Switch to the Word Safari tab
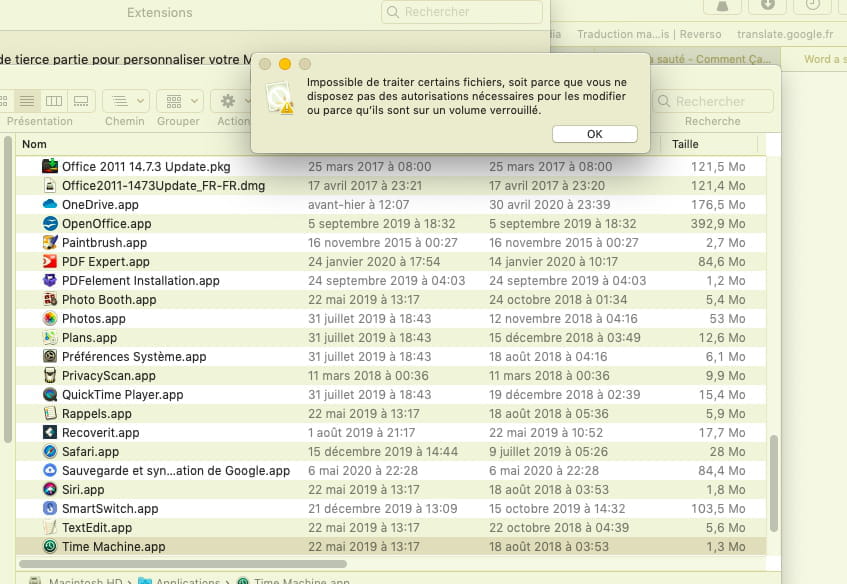The height and width of the screenshot is (584, 847). click(x=814, y=59)
